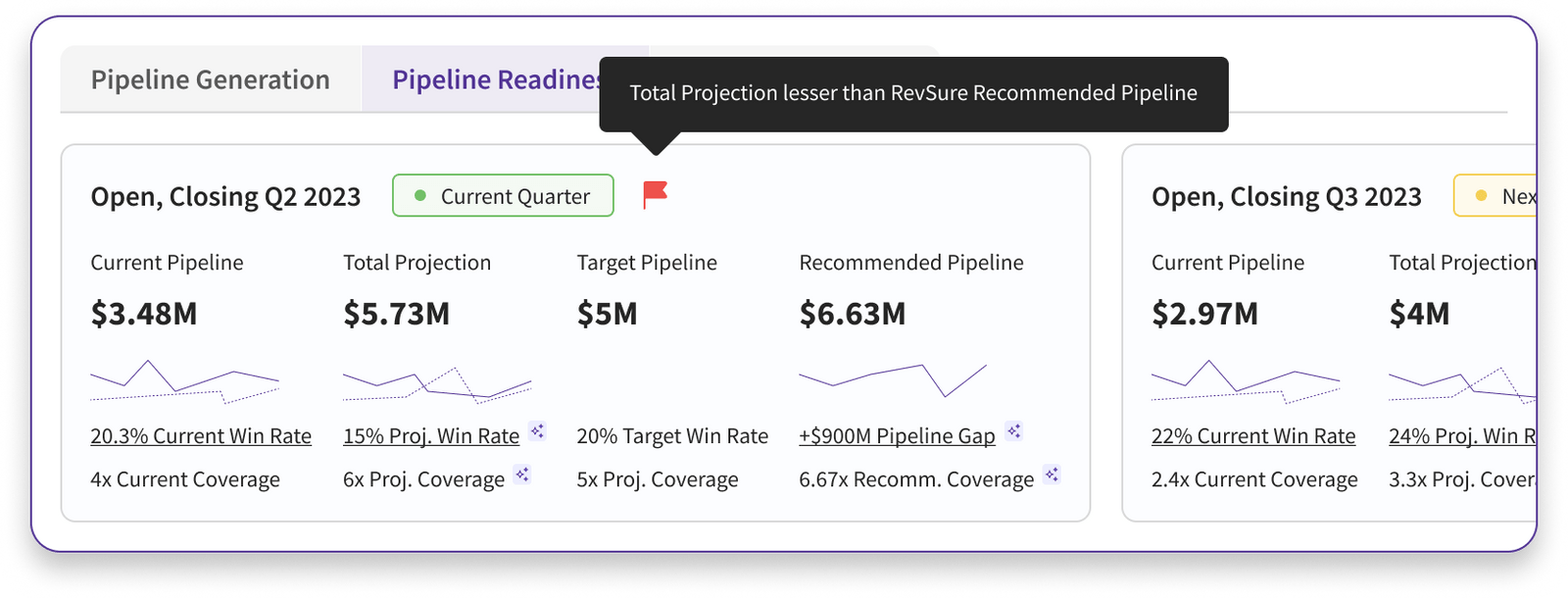Click the Recommended Pipeline trend chart under $6.63M
The image size is (1568, 598).
coord(892,382)
